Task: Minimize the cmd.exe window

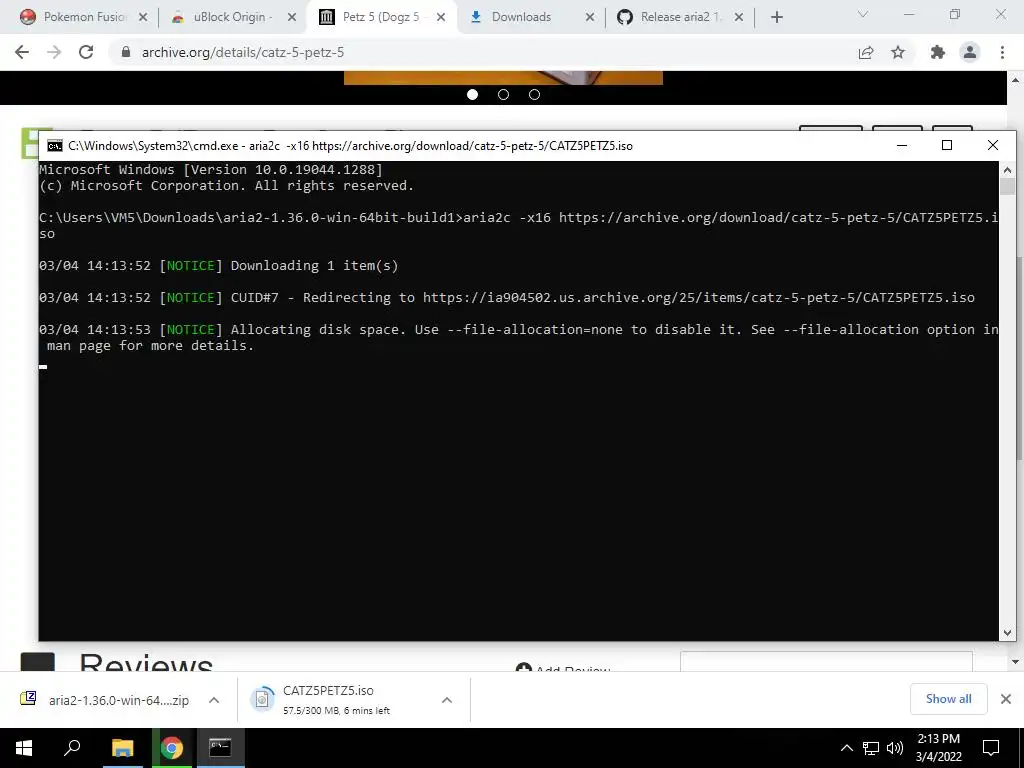Action: pyautogui.click(x=902, y=145)
